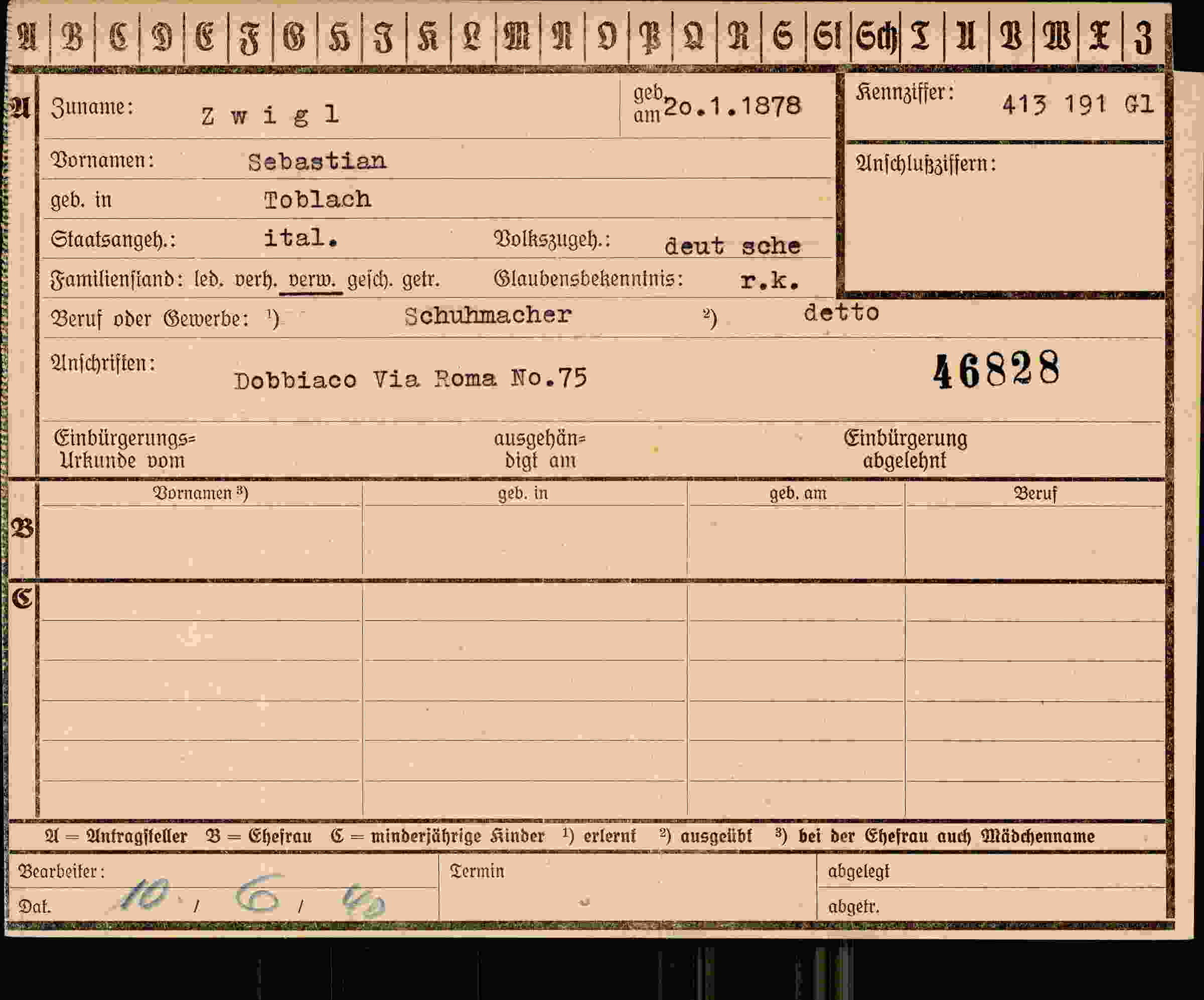Image resolution: width=1204 pixels, height=1000 pixels.
Task: Select the "Volkszugeh.:" label
Action: point(552,239)
